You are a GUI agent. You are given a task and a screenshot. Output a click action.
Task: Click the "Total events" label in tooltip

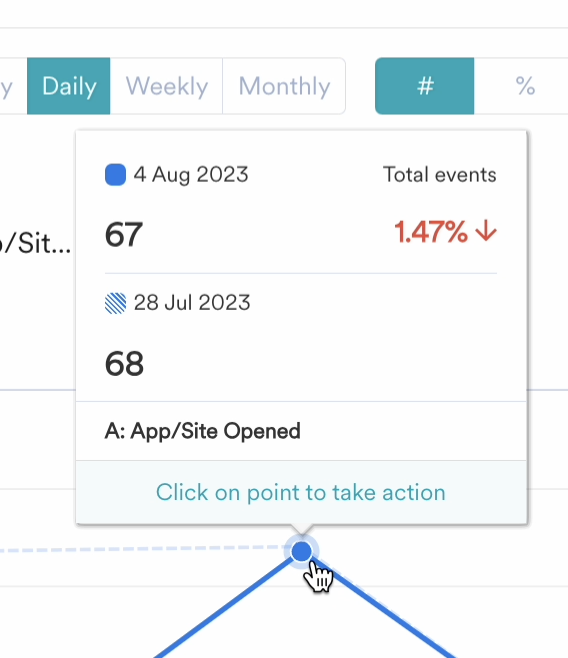pos(440,175)
